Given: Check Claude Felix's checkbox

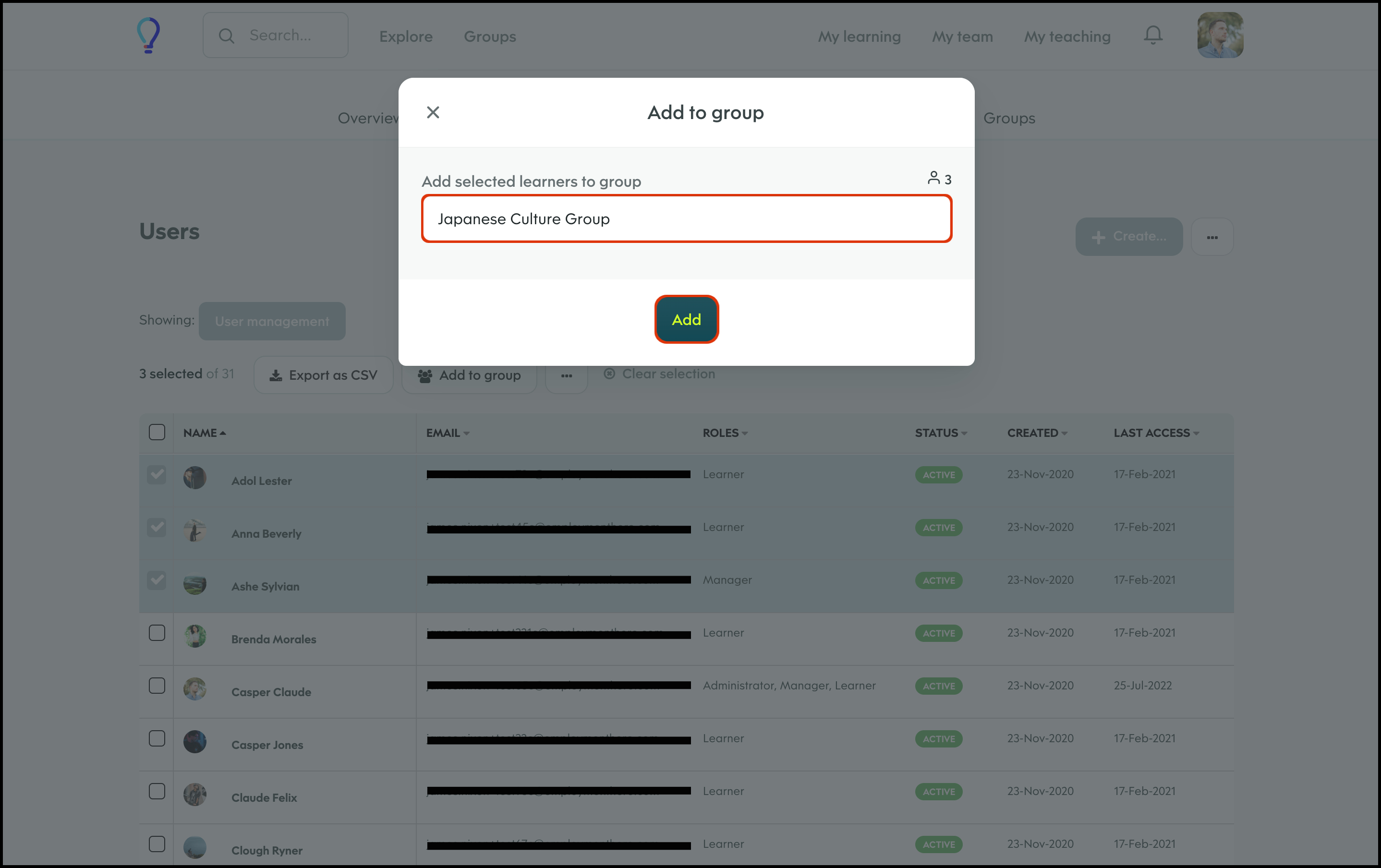Looking at the screenshot, I should tap(157, 791).
